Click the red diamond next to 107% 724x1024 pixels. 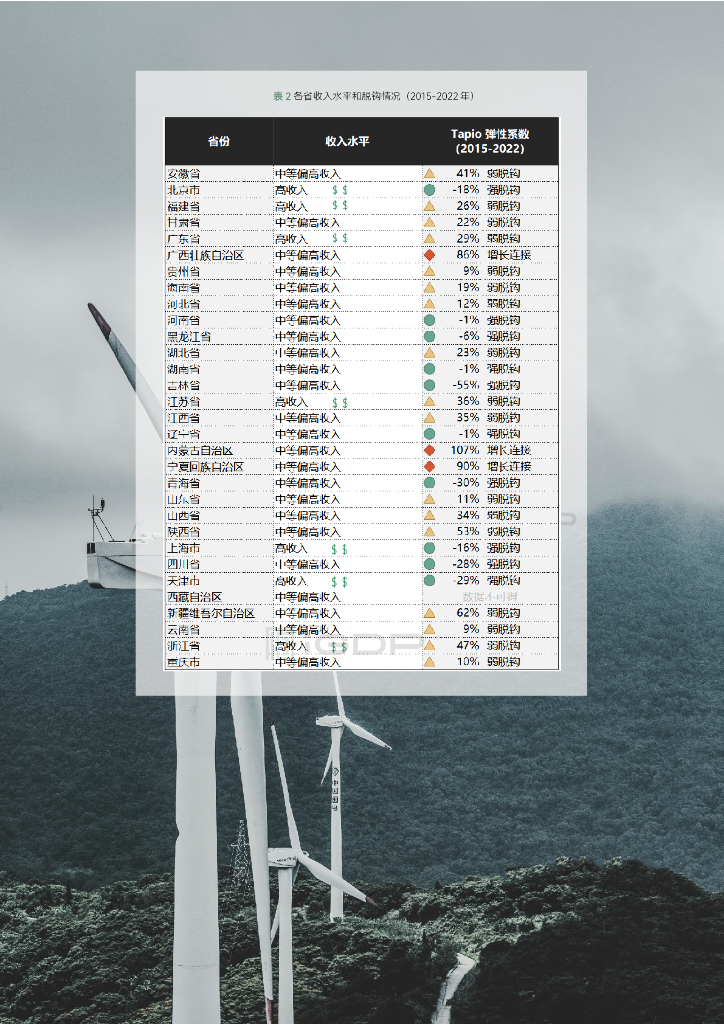click(x=429, y=451)
